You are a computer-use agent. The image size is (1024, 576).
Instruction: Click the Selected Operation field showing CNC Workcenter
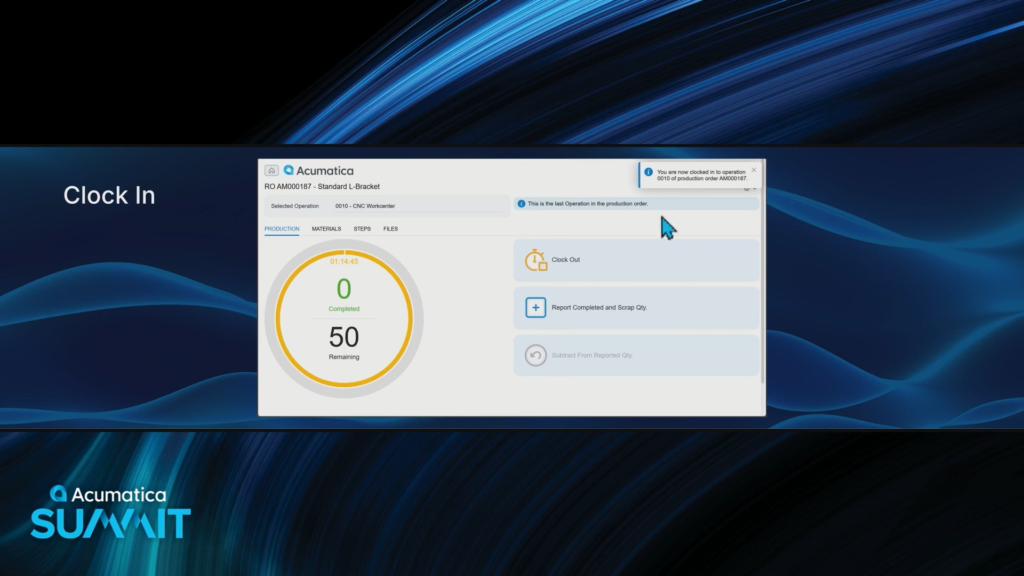(x=385, y=206)
